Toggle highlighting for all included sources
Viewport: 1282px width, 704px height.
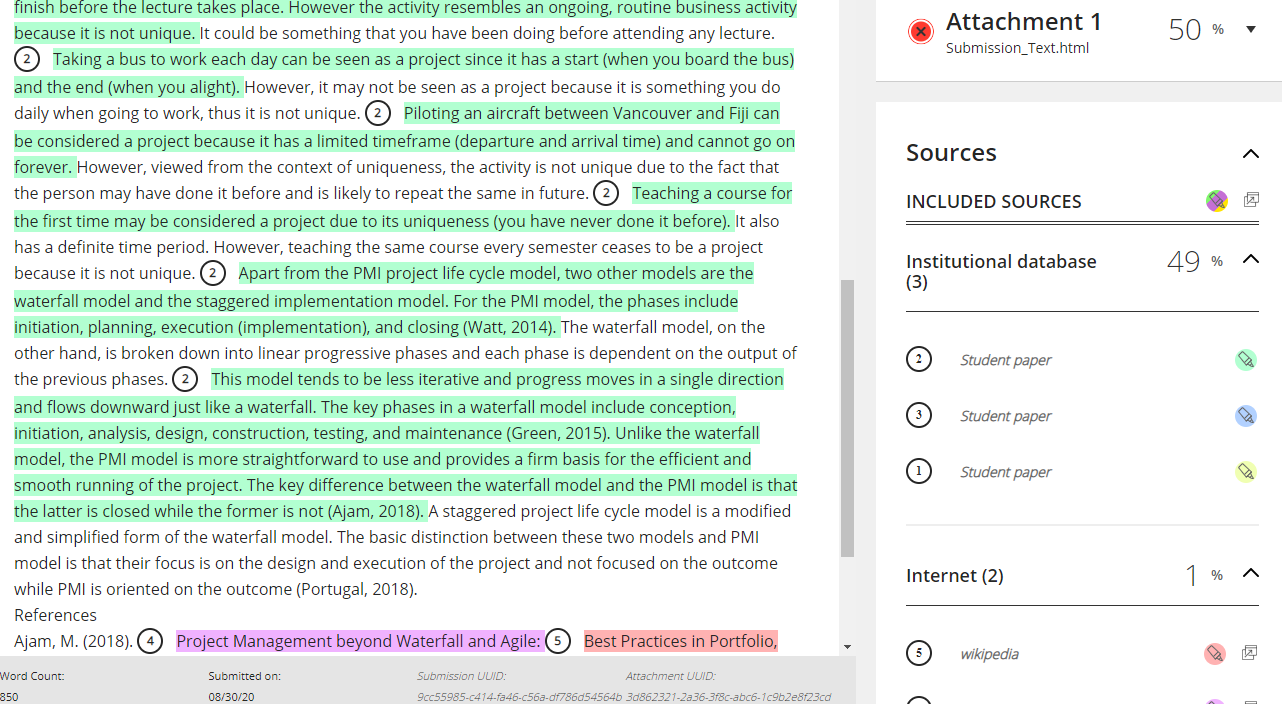point(1216,201)
